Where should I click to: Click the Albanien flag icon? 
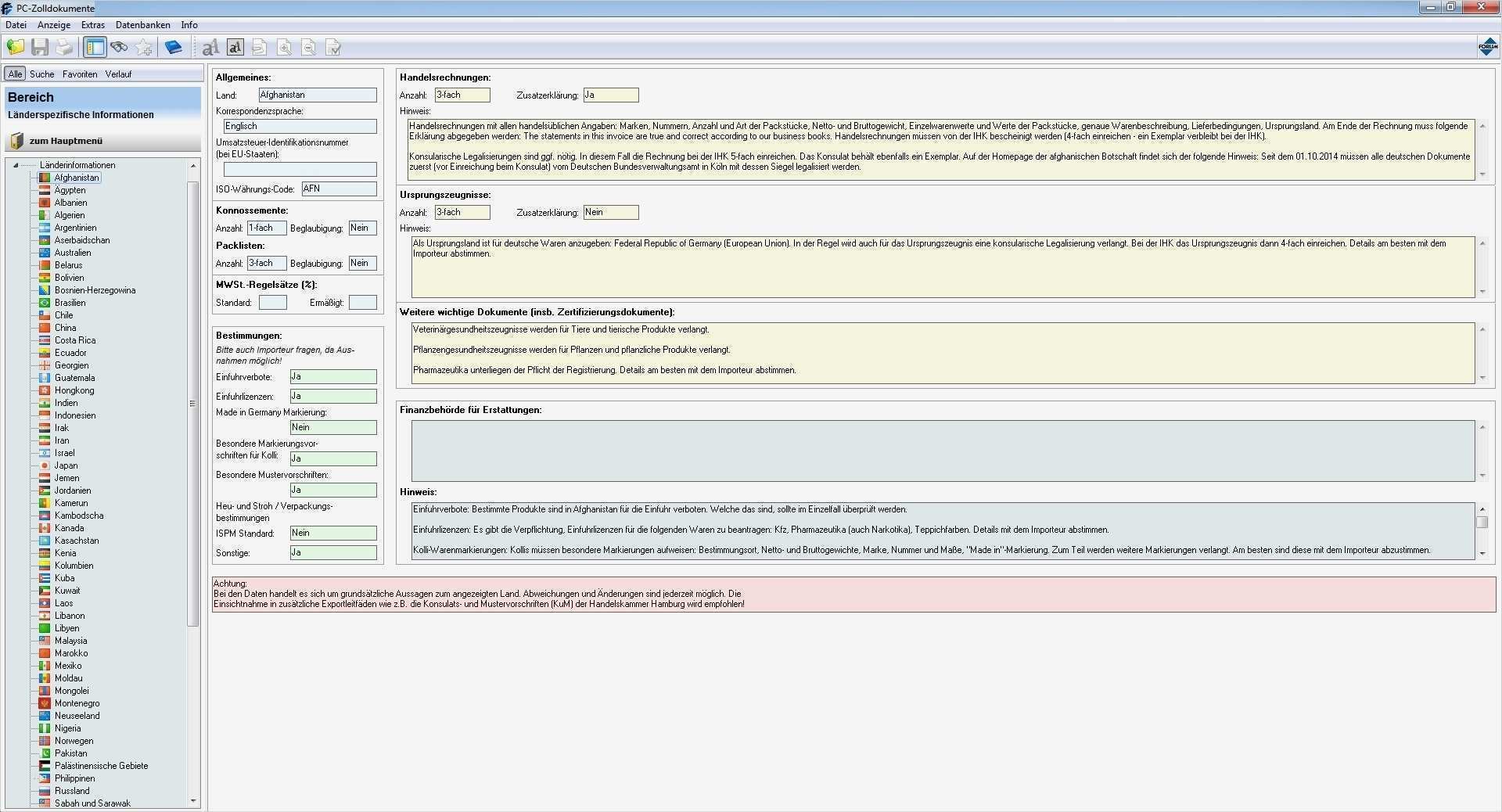click(45, 203)
